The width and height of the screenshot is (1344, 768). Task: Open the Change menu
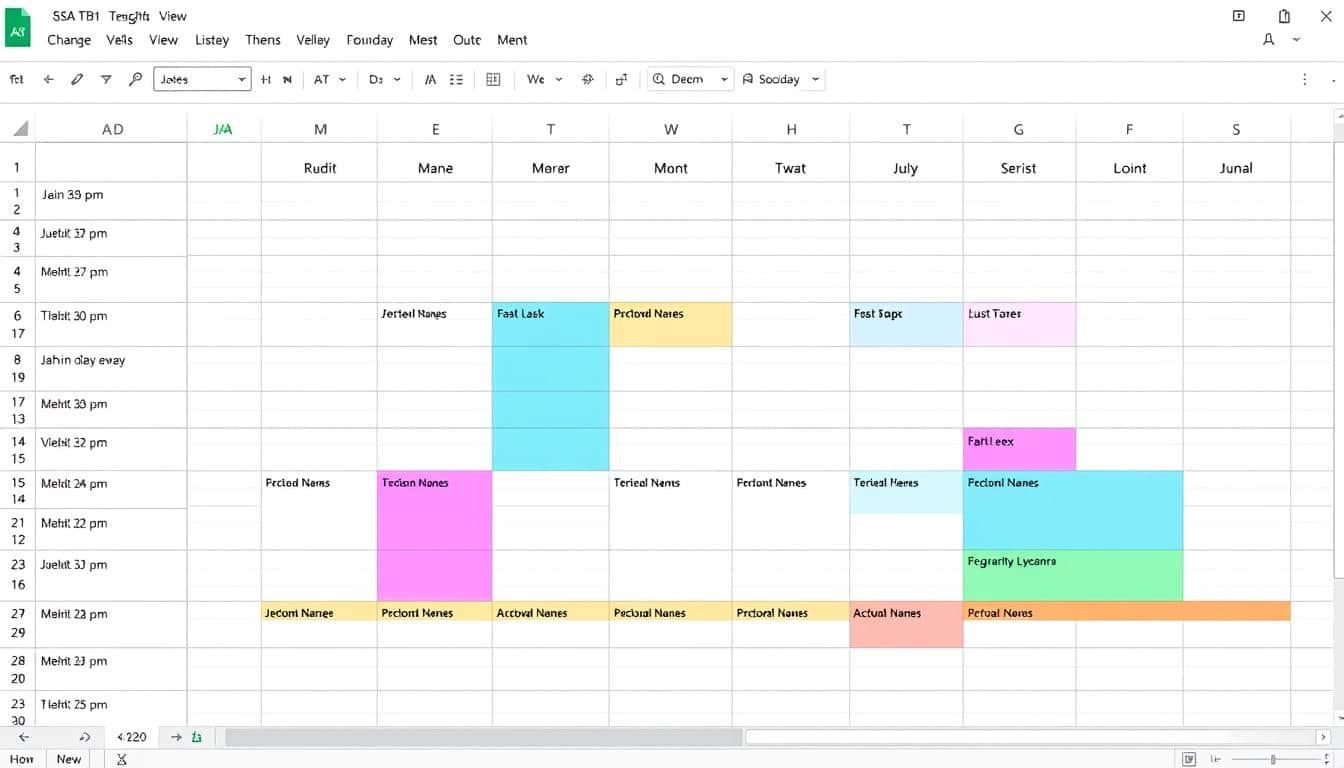point(69,40)
